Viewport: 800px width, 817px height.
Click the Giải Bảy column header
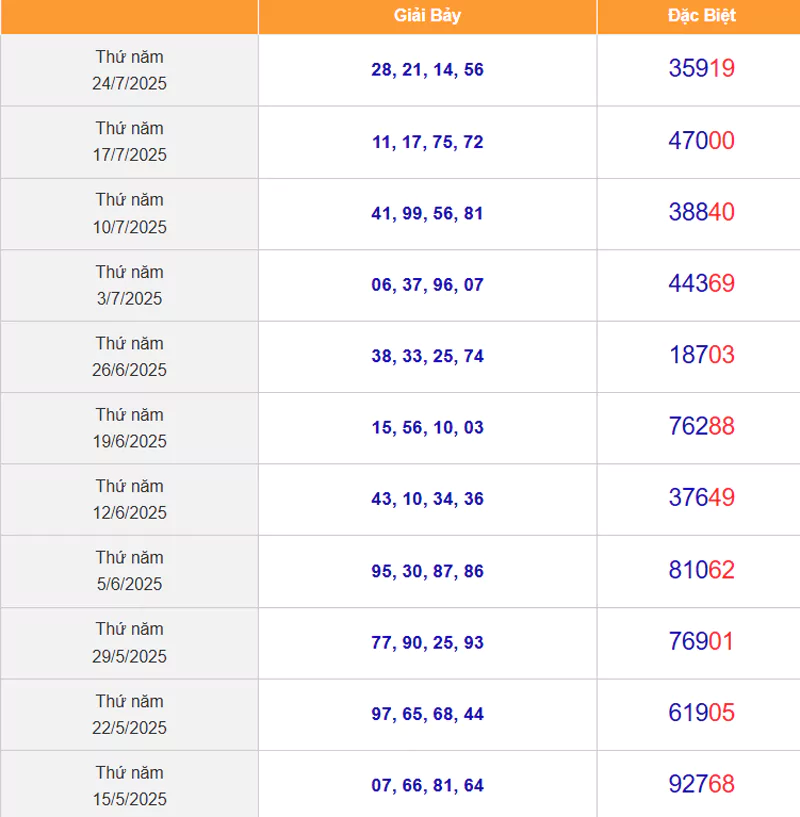[427, 16]
